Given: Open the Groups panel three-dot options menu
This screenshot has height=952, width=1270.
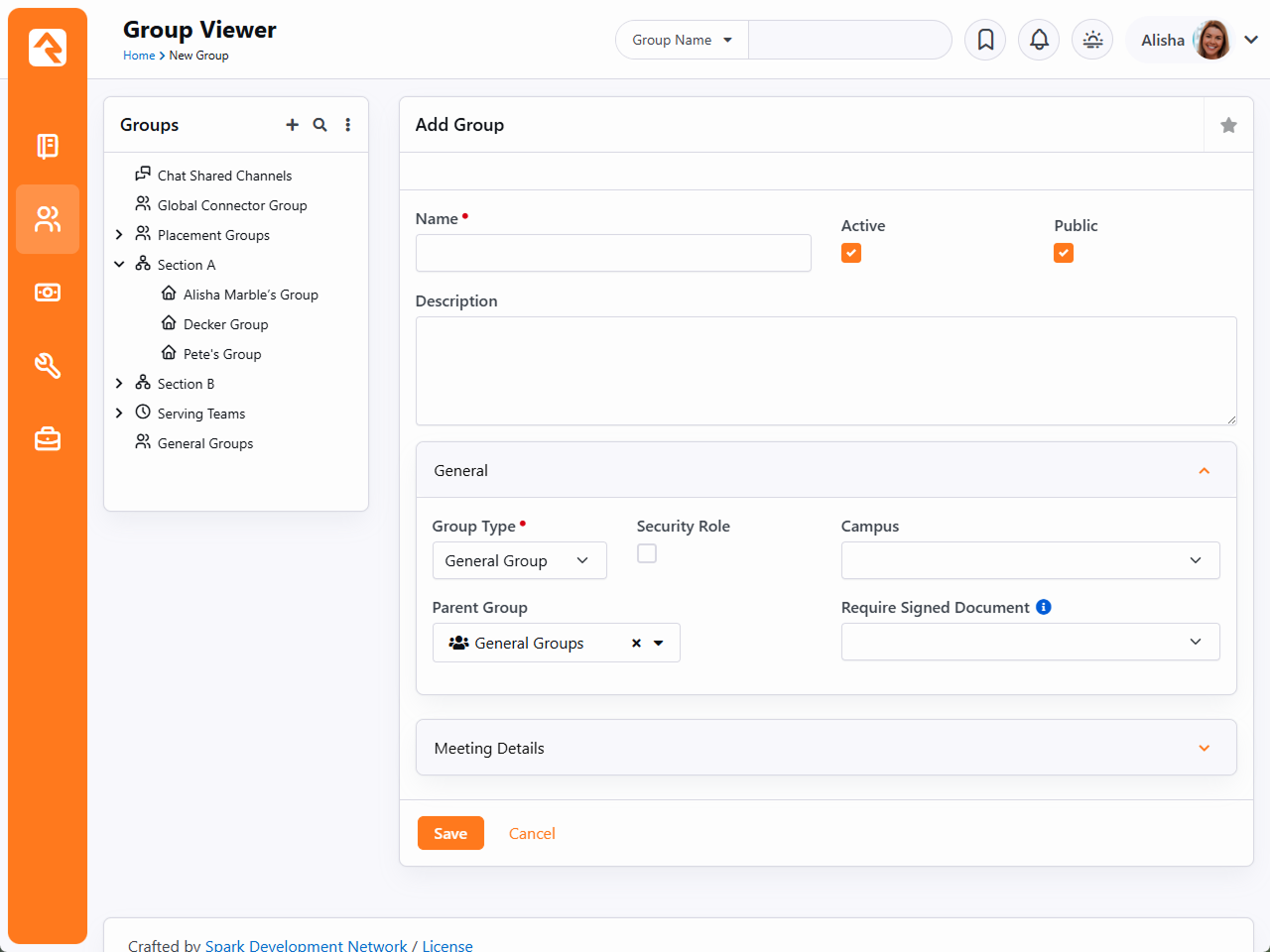Looking at the screenshot, I should tap(347, 125).
